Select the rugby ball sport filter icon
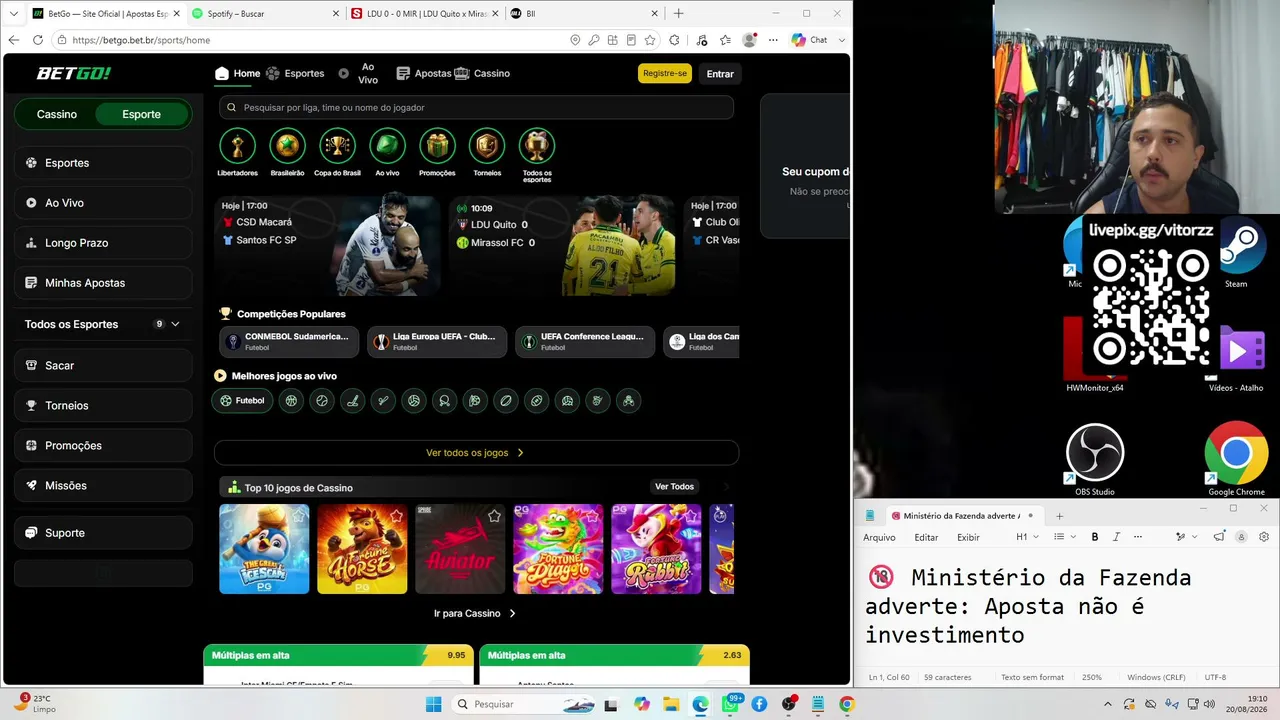 506,401
